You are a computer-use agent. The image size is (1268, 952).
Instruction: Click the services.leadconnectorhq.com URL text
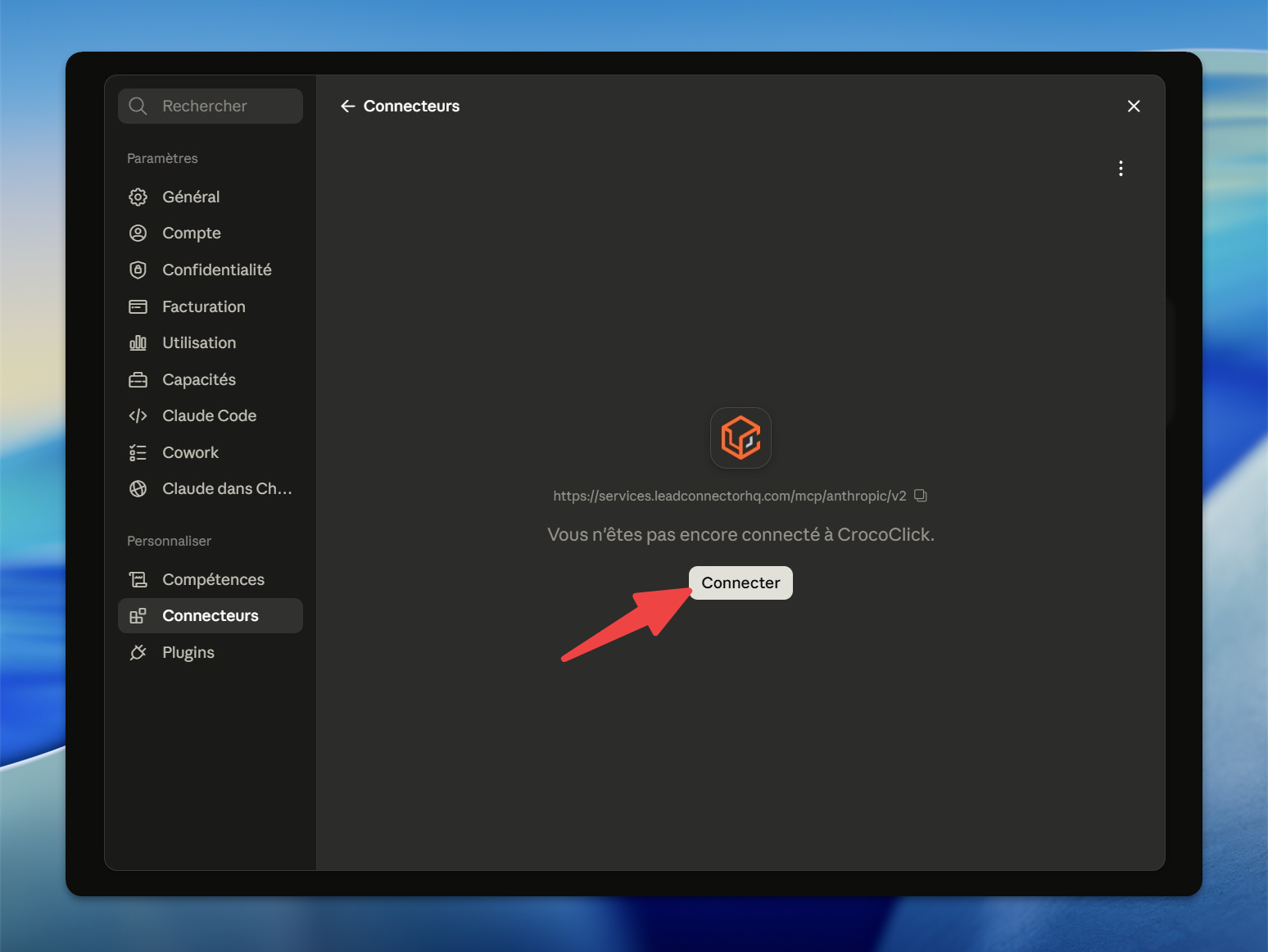click(730, 496)
